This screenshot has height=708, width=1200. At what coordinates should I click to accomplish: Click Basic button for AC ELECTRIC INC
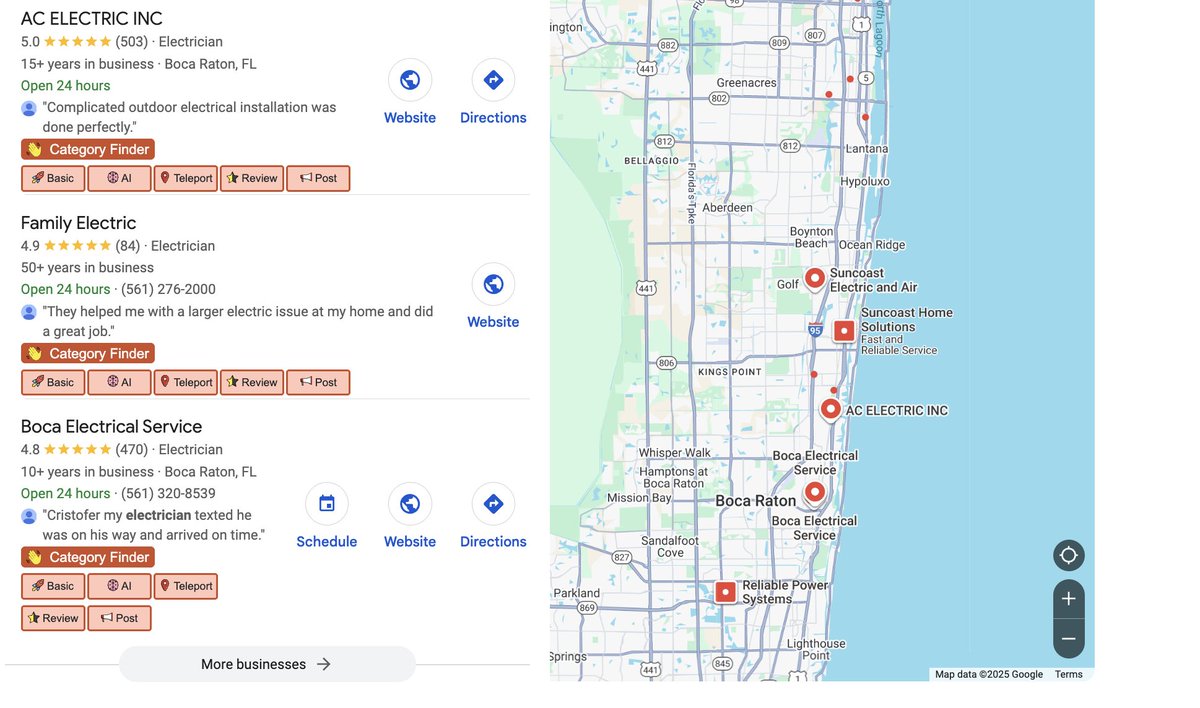[x=53, y=178]
